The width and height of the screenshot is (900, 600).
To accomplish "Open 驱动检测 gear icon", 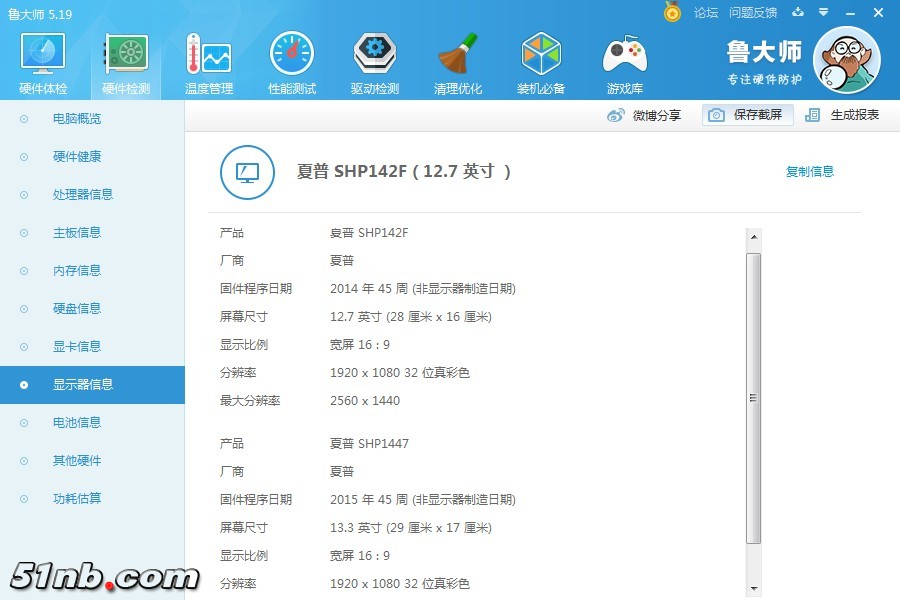I will tap(375, 63).
